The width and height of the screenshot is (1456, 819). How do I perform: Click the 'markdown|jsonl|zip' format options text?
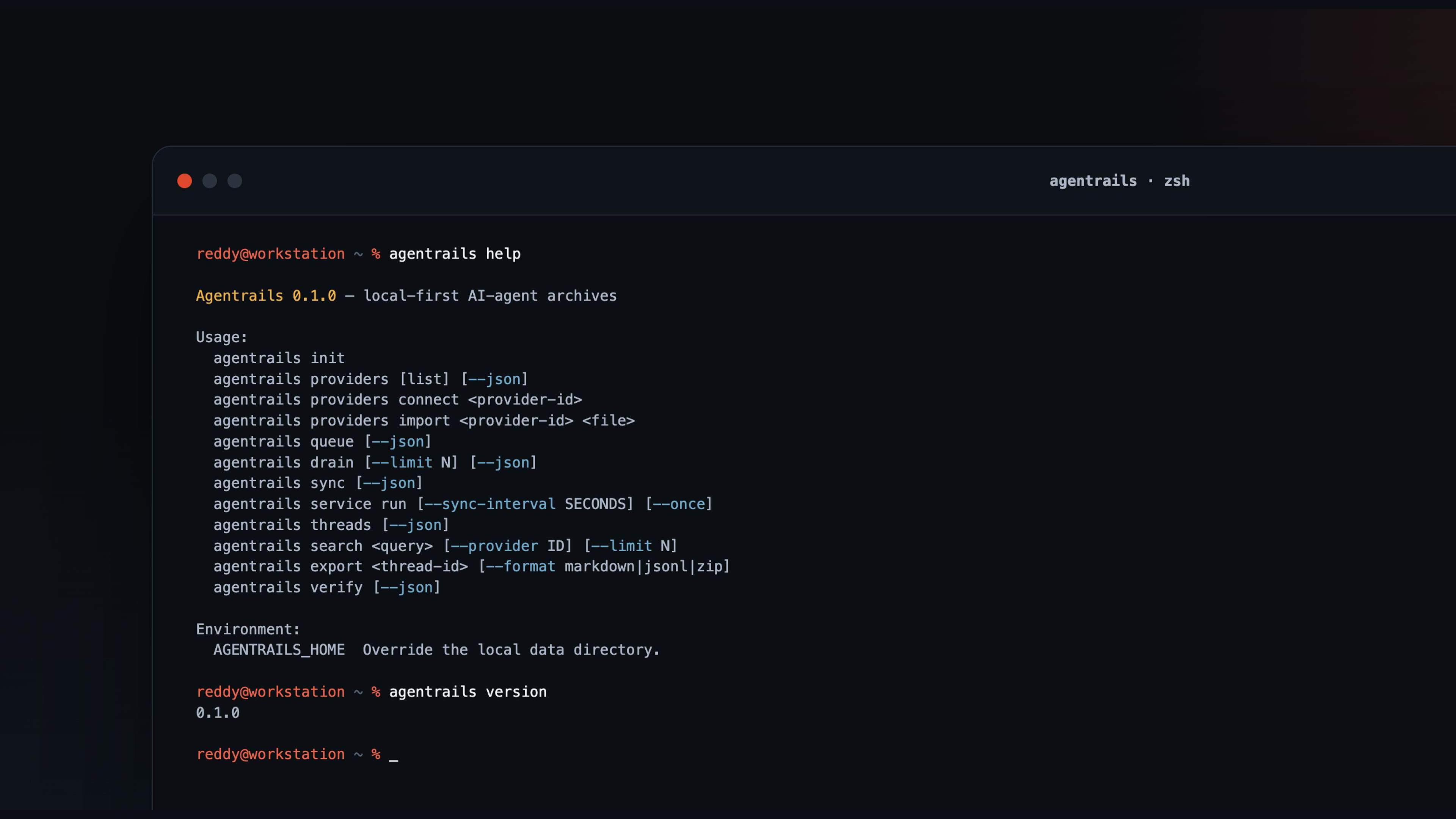[643, 566]
